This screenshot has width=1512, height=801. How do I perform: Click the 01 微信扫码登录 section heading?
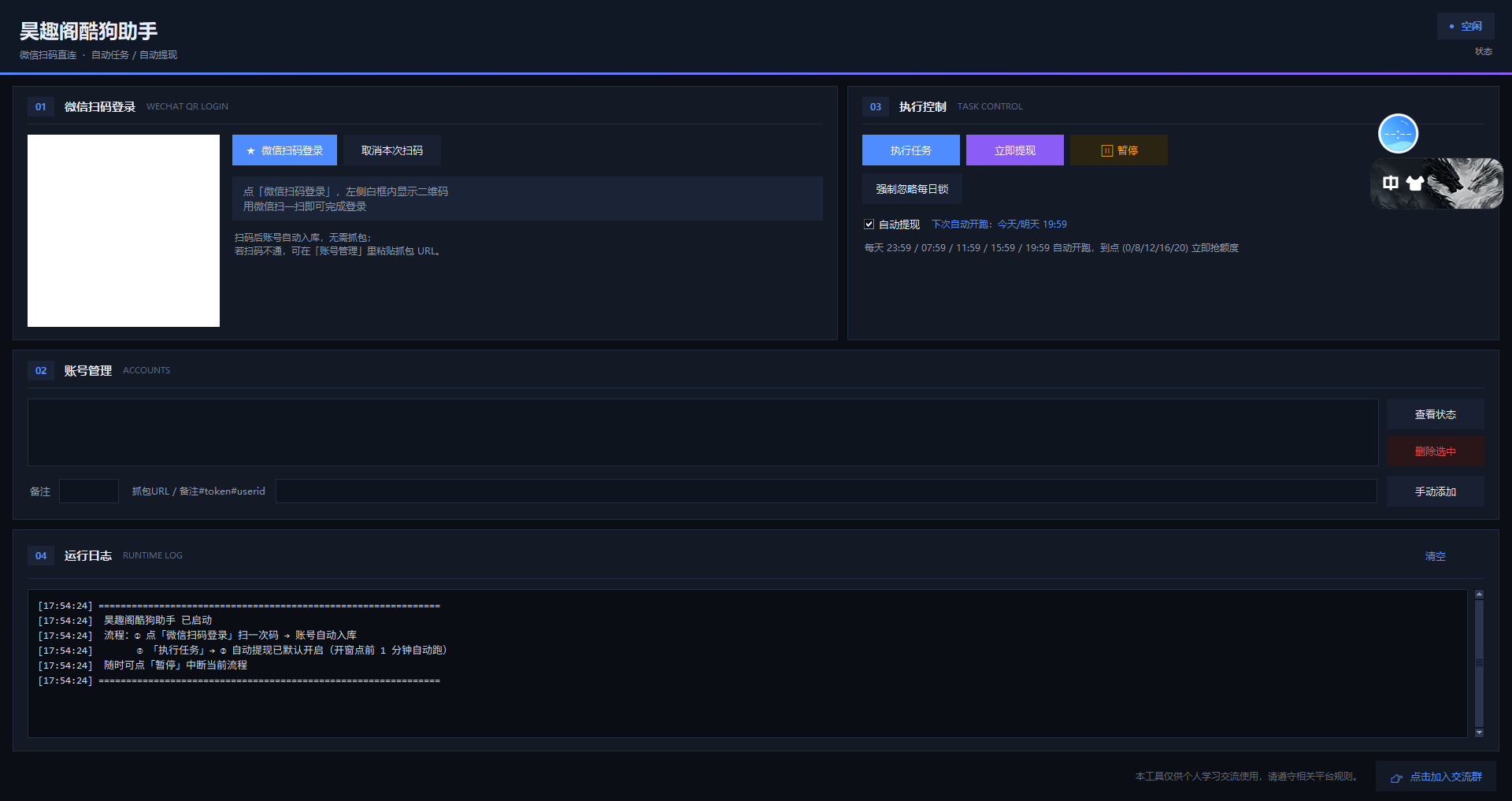(x=100, y=106)
